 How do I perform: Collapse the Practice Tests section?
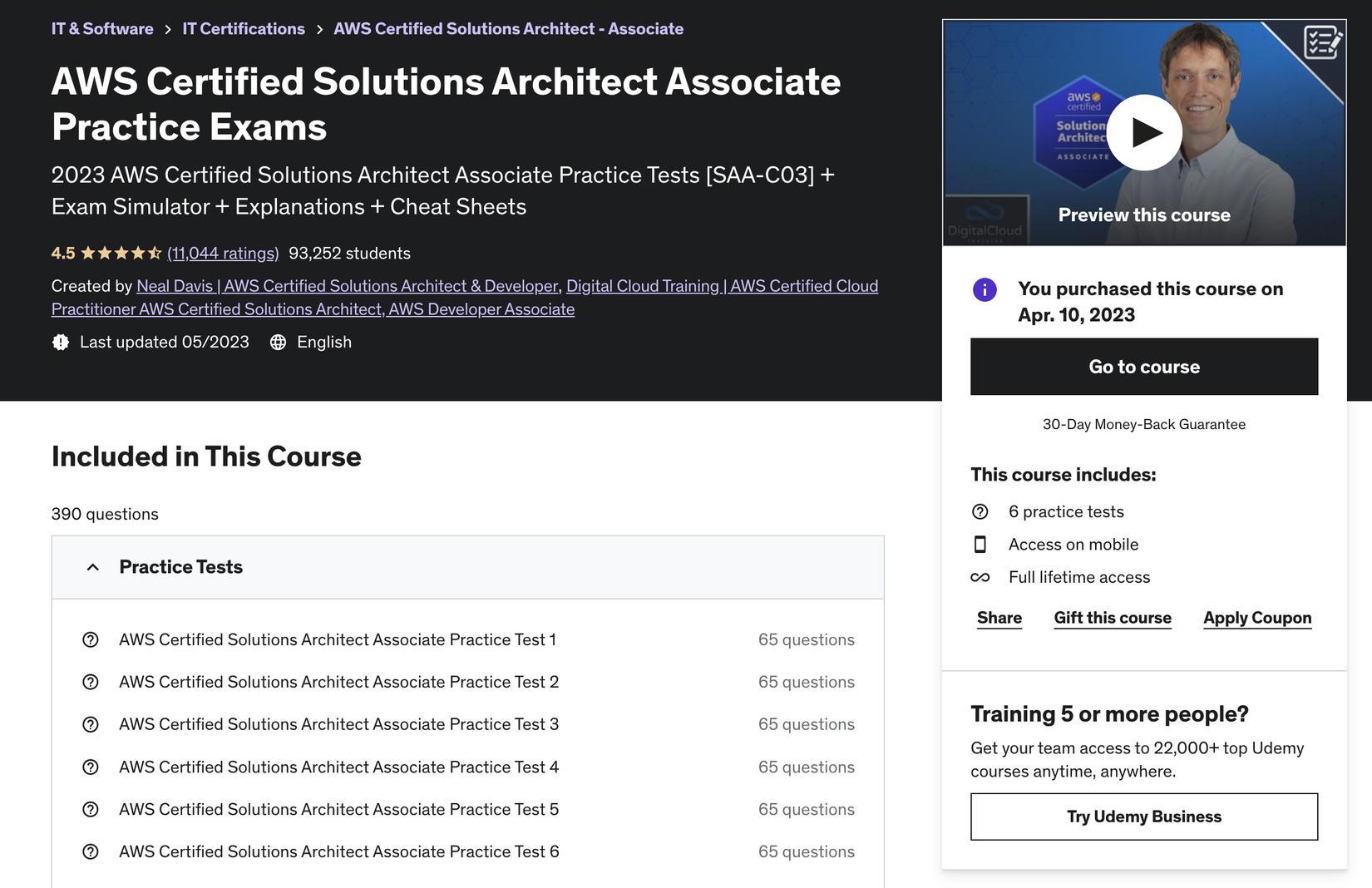[x=93, y=567]
